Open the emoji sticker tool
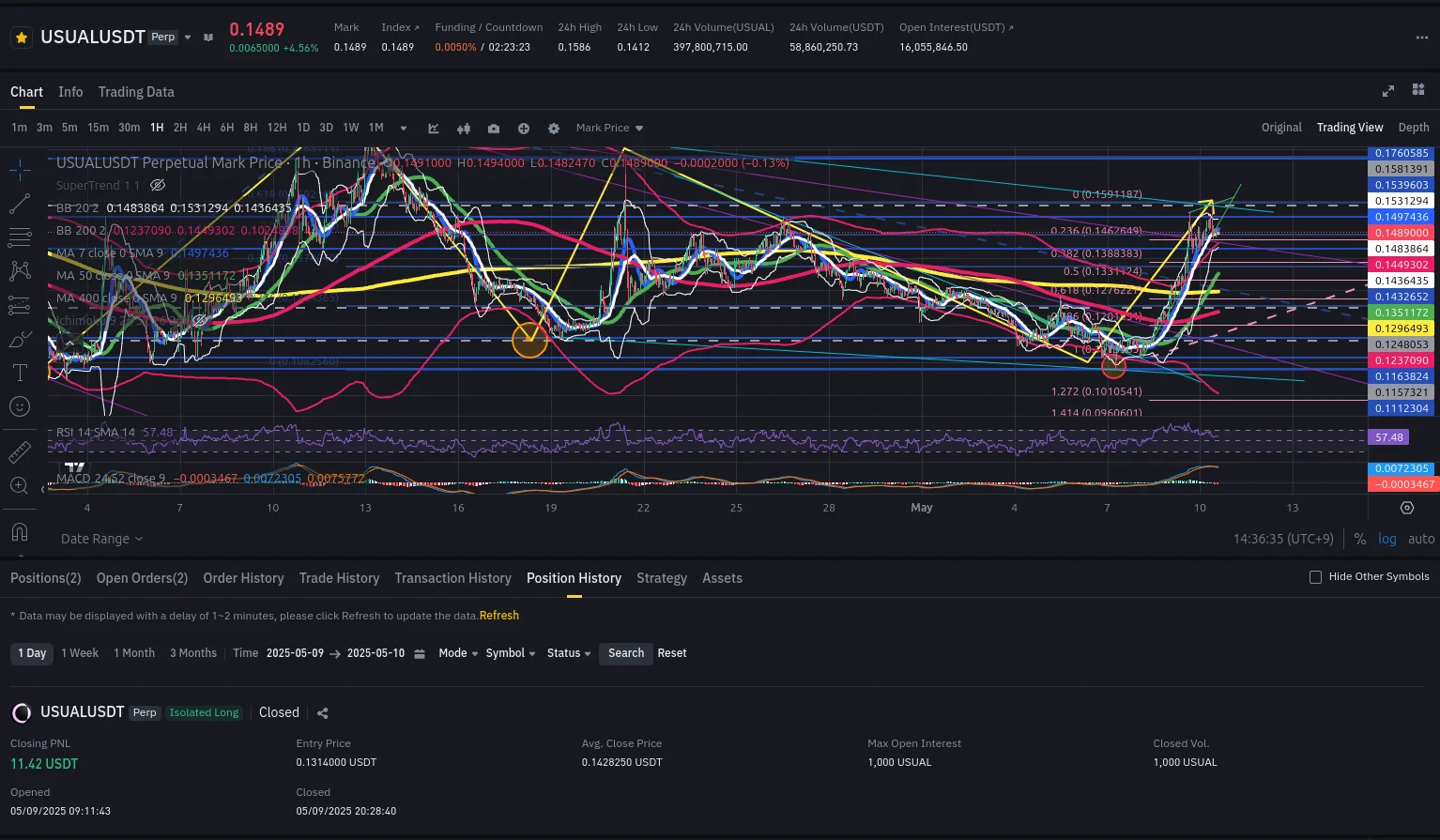The height and width of the screenshot is (840, 1440). pyautogui.click(x=19, y=406)
